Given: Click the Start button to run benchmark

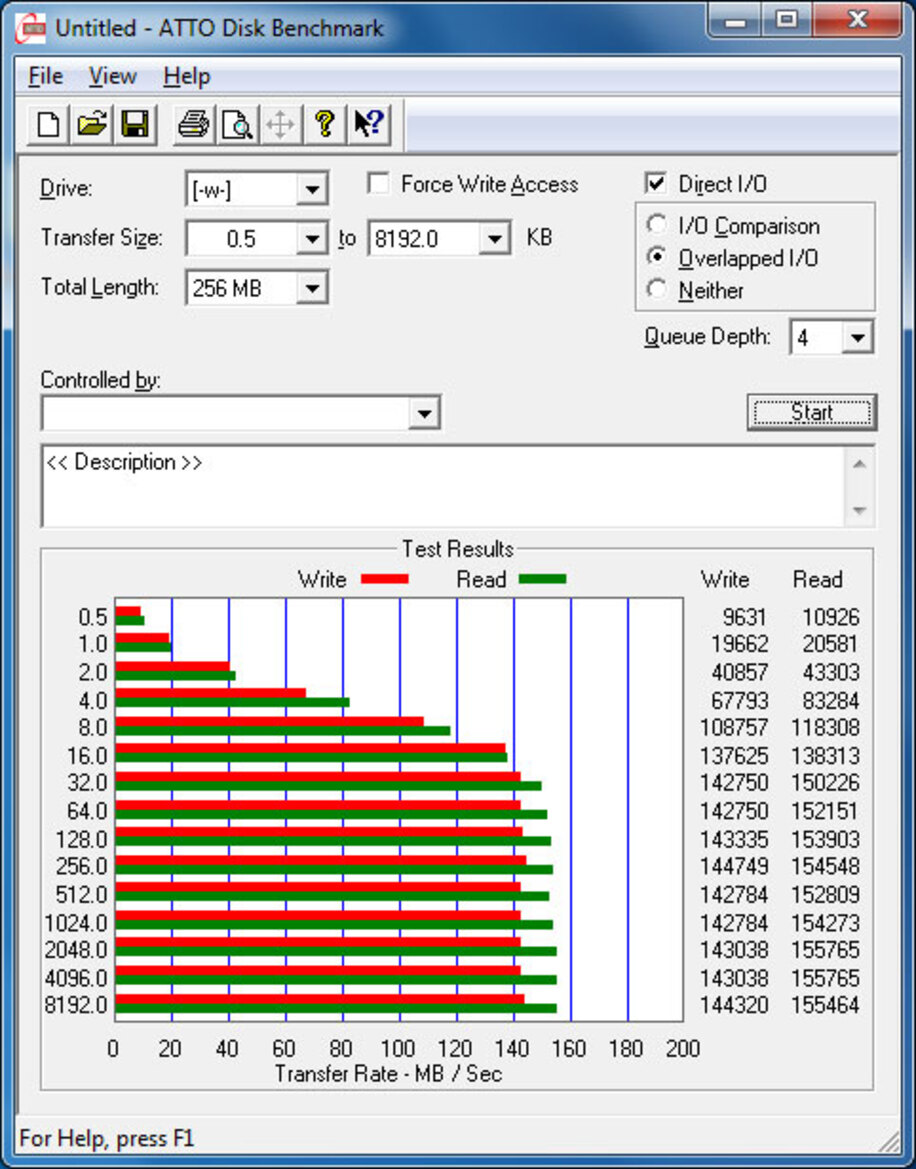Looking at the screenshot, I should pyautogui.click(x=812, y=412).
